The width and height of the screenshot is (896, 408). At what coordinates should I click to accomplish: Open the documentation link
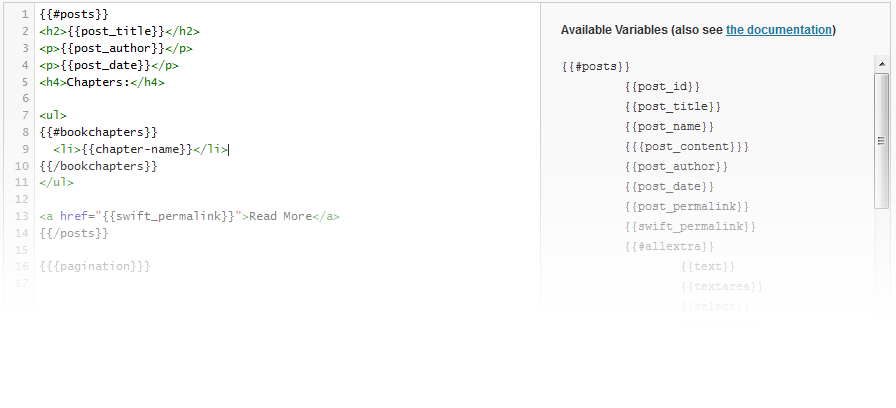click(778, 30)
